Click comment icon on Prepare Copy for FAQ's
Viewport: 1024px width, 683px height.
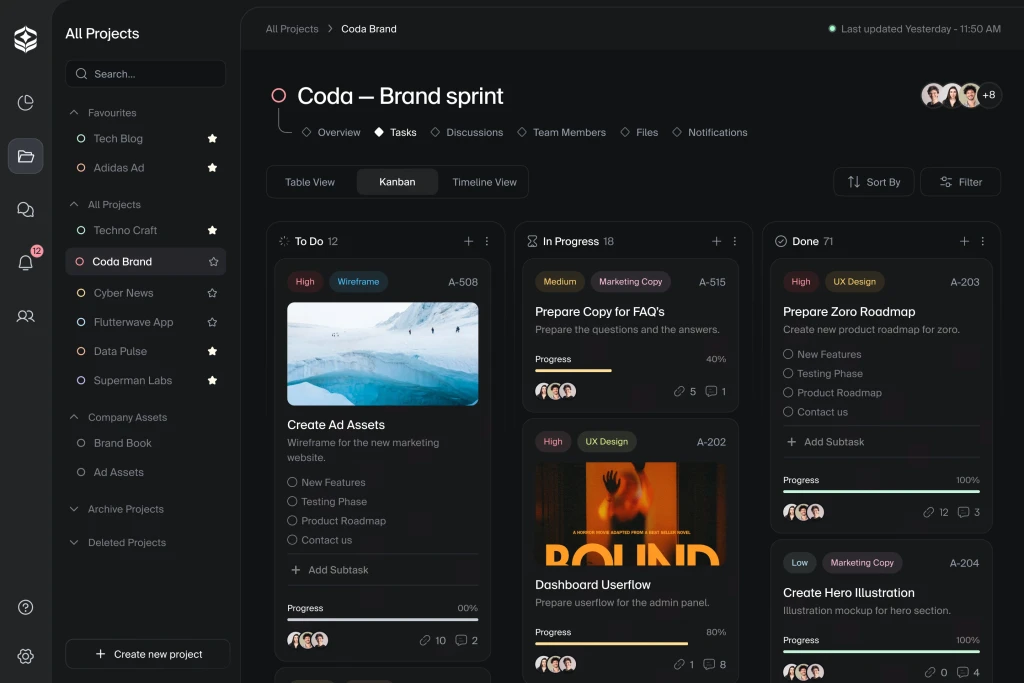click(711, 391)
